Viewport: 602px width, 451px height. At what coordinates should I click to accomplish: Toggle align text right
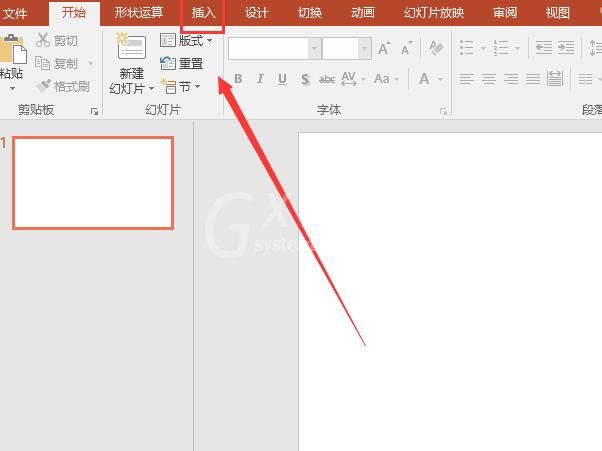coord(511,79)
